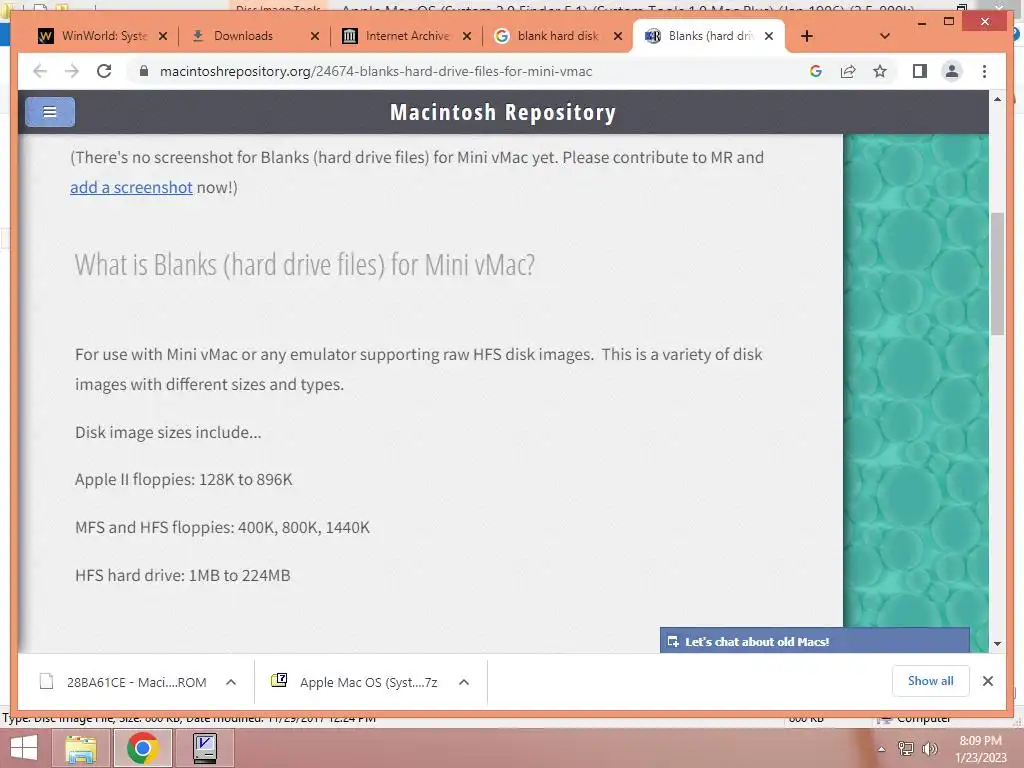Close the Internet Archive tab
The image size is (1024, 768).
pos(466,36)
